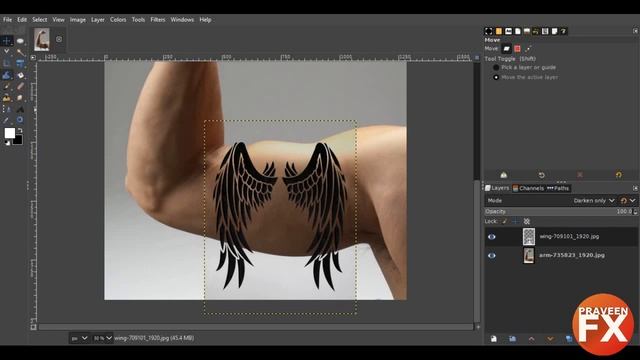The width and height of the screenshot is (640, 360).
Task: Toggle lock position and size
Action: coord(516,221)
